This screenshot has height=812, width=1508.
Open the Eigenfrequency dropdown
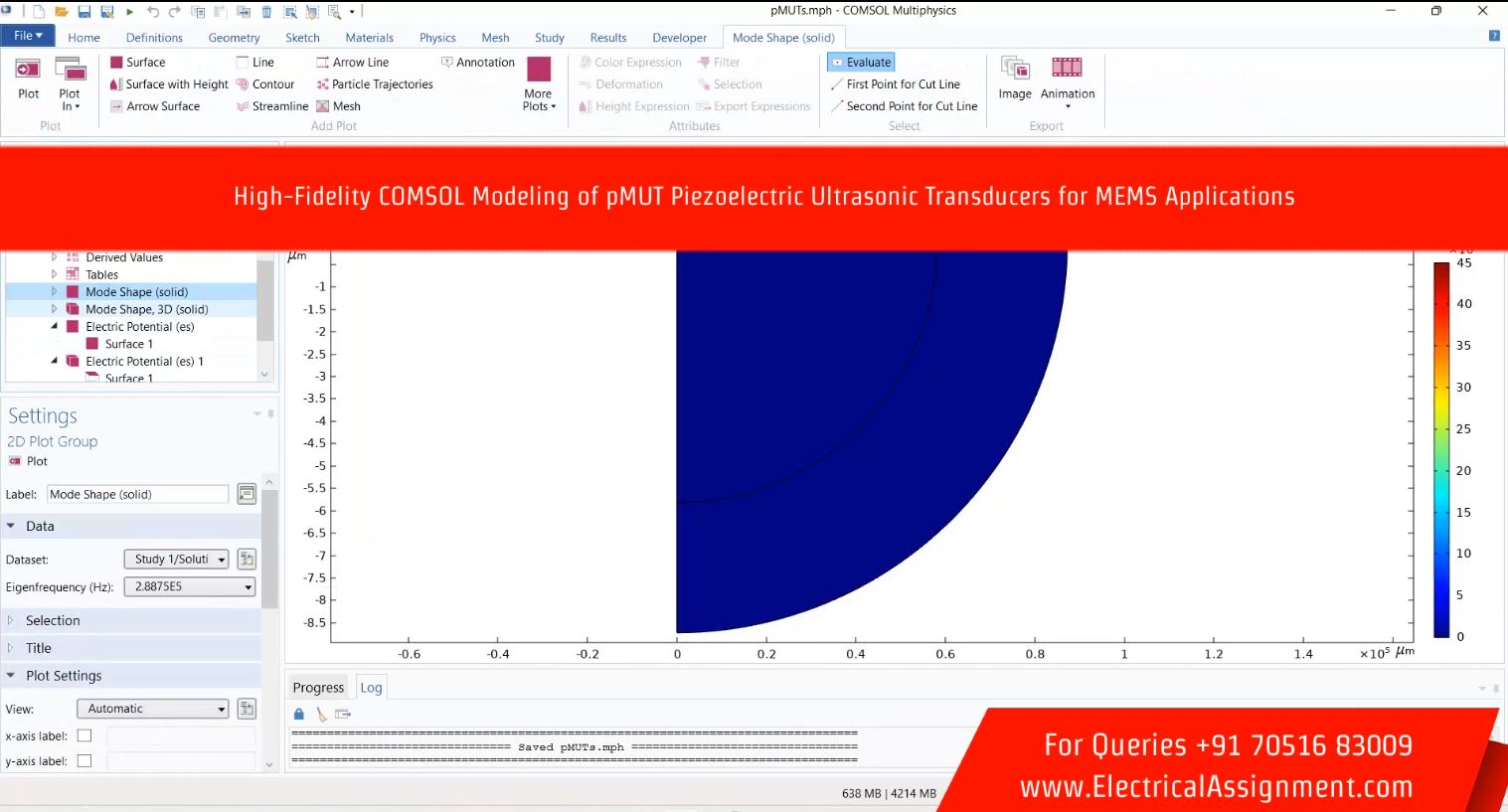click(248, 587)
